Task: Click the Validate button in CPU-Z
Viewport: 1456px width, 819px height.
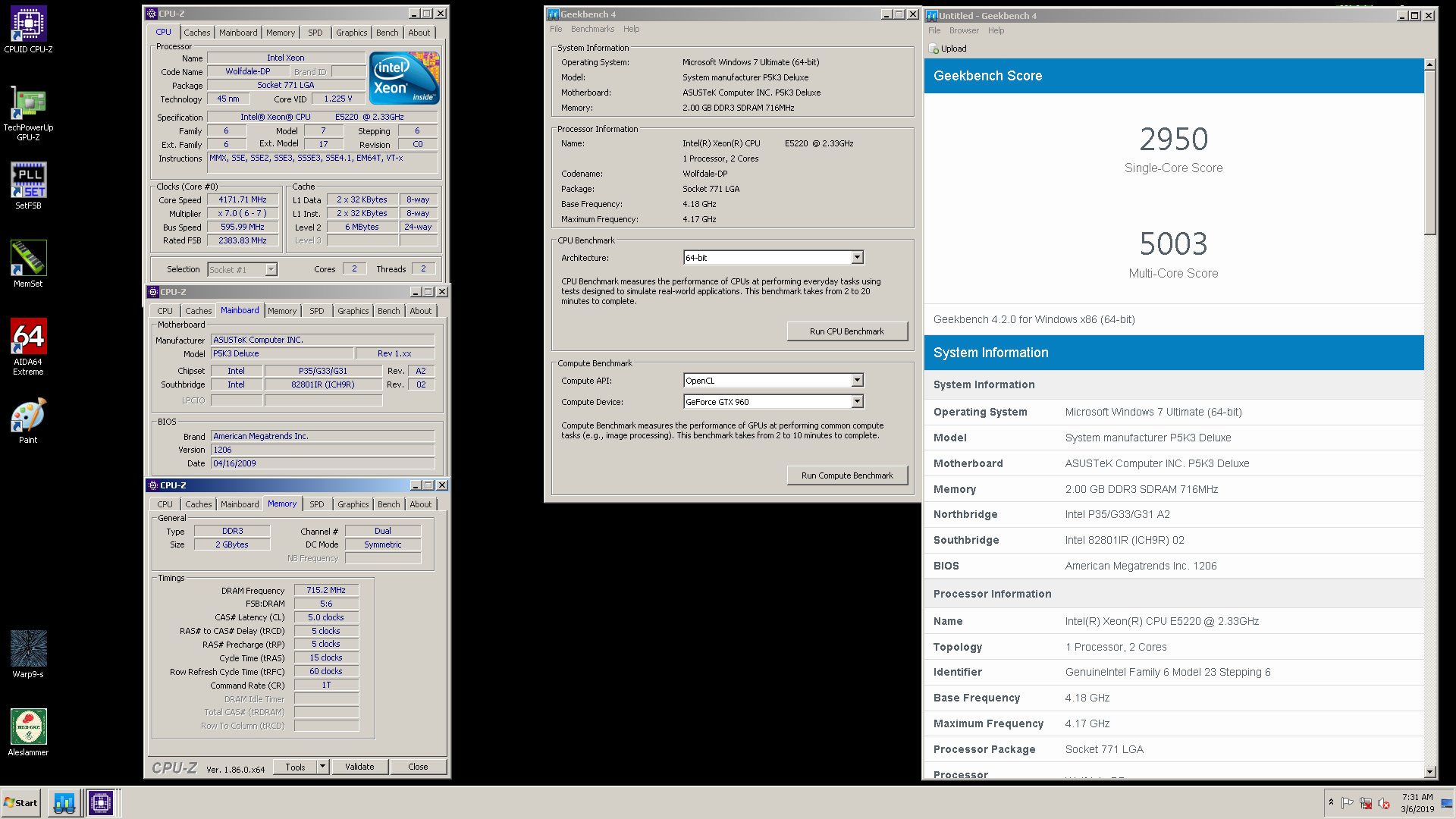Action: tap(359, 767)
